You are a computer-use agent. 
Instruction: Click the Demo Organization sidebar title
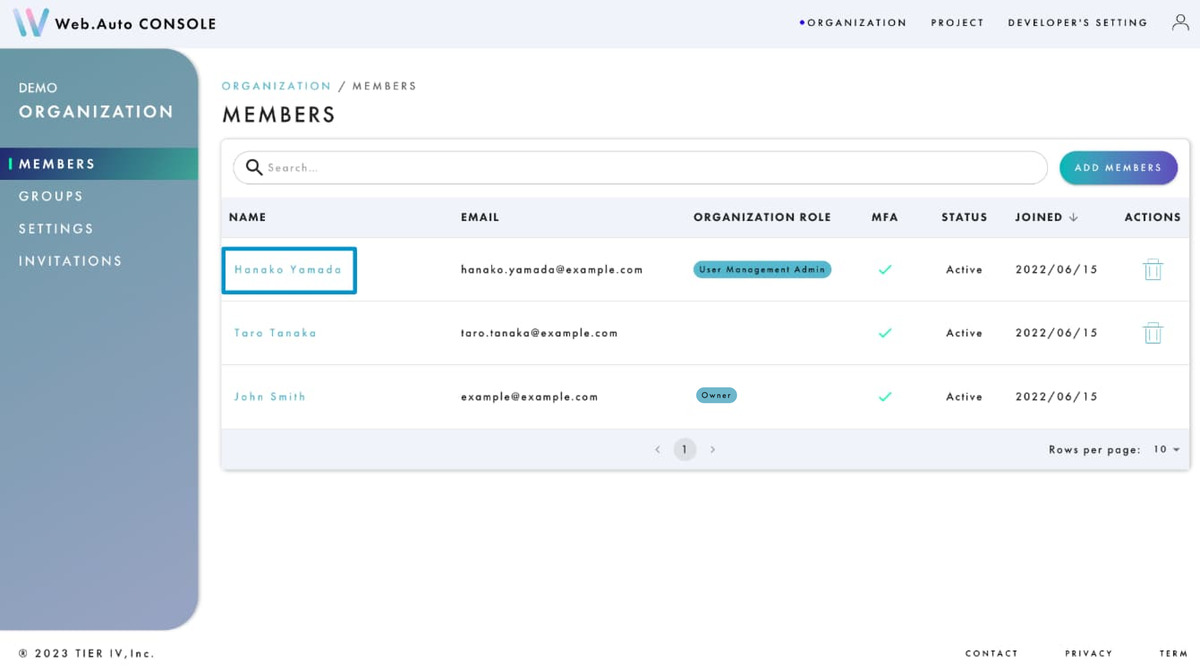click(96, 101)
